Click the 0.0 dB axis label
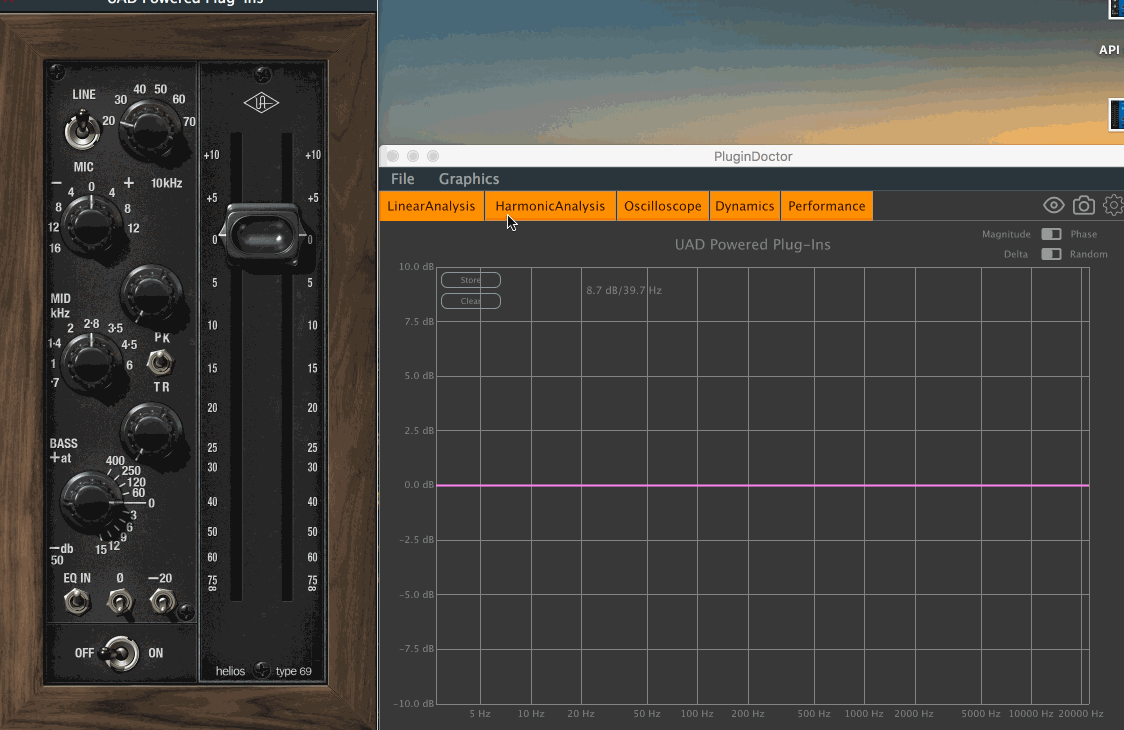The height and width of the screenshot is (730, 1124). pos(419,485)
